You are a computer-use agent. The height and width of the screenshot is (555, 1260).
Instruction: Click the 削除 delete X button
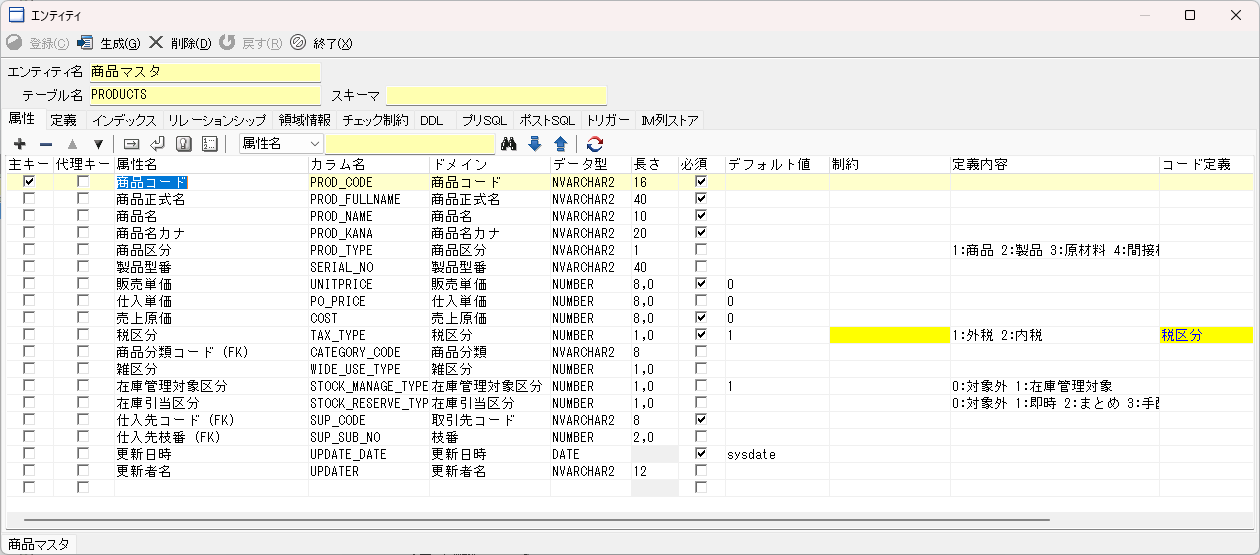click(180, 43)
